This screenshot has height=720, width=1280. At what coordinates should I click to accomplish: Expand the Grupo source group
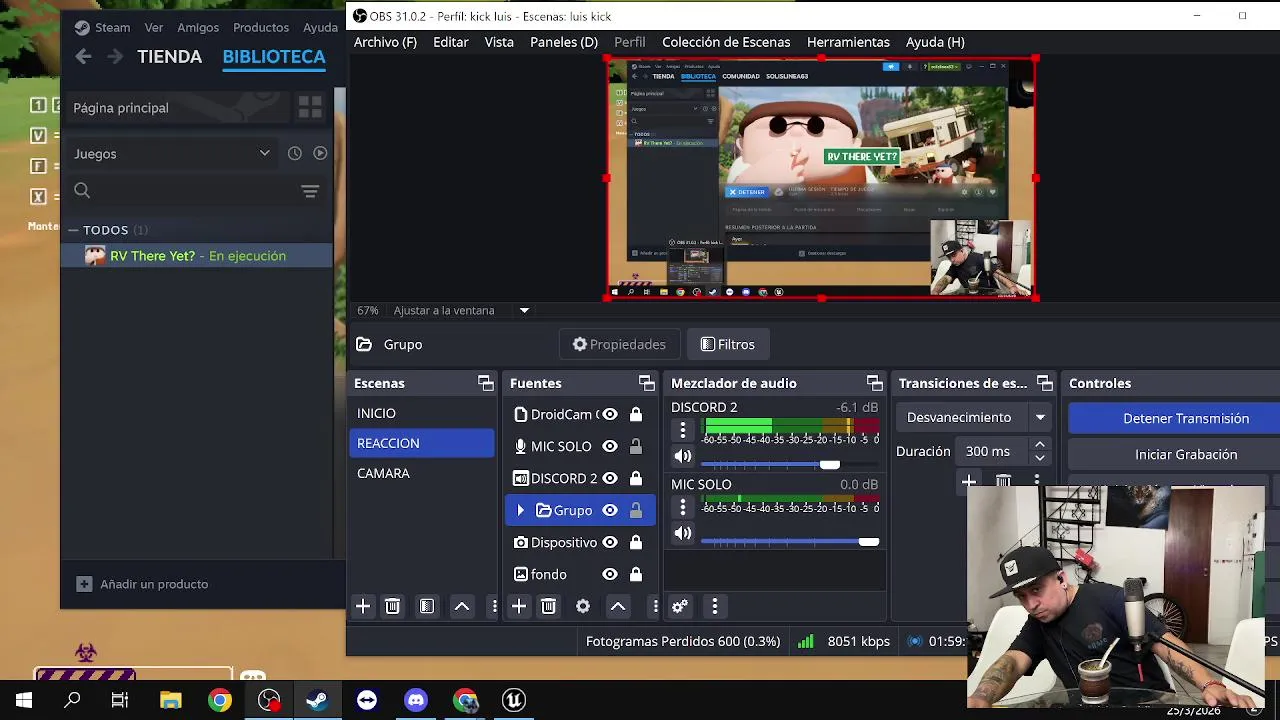(520, 510)
